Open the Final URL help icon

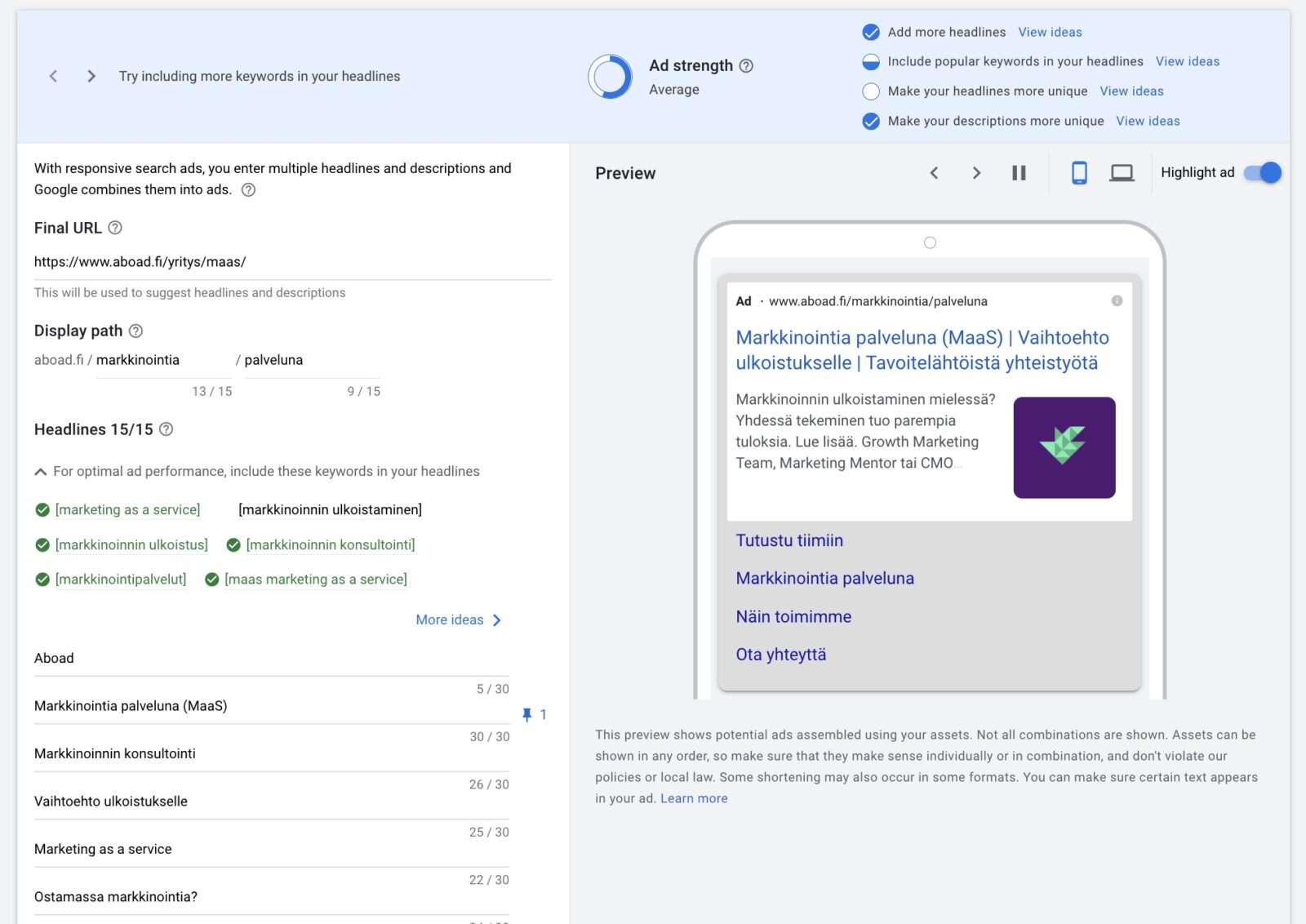tap(115, 228)
